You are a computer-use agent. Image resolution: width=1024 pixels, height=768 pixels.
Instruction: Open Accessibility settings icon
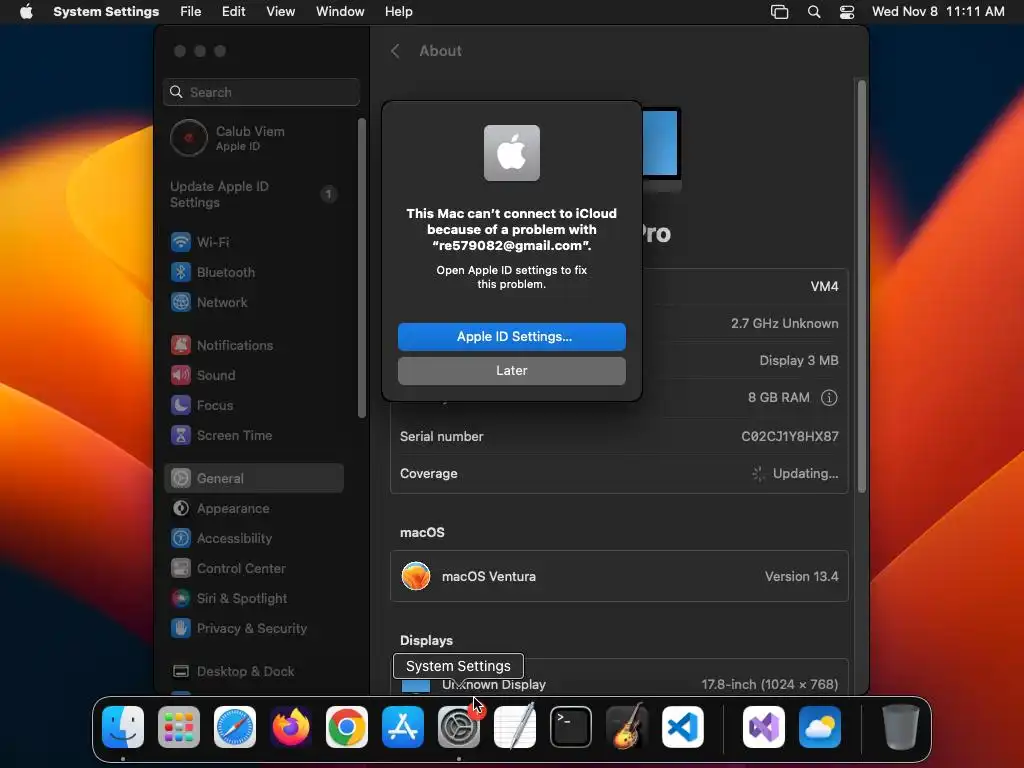(181, 538)
